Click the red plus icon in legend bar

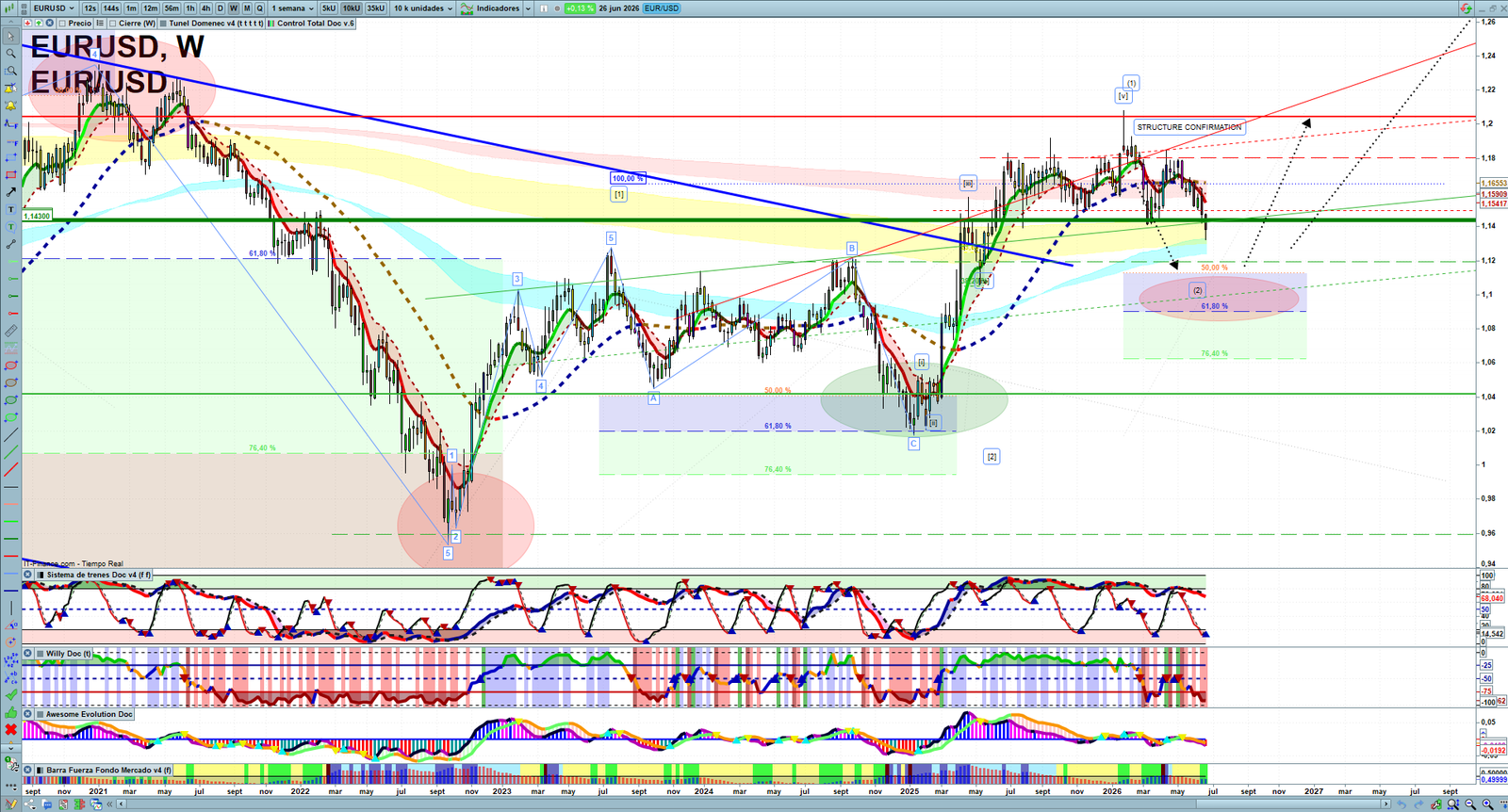(x=27, y=23)
